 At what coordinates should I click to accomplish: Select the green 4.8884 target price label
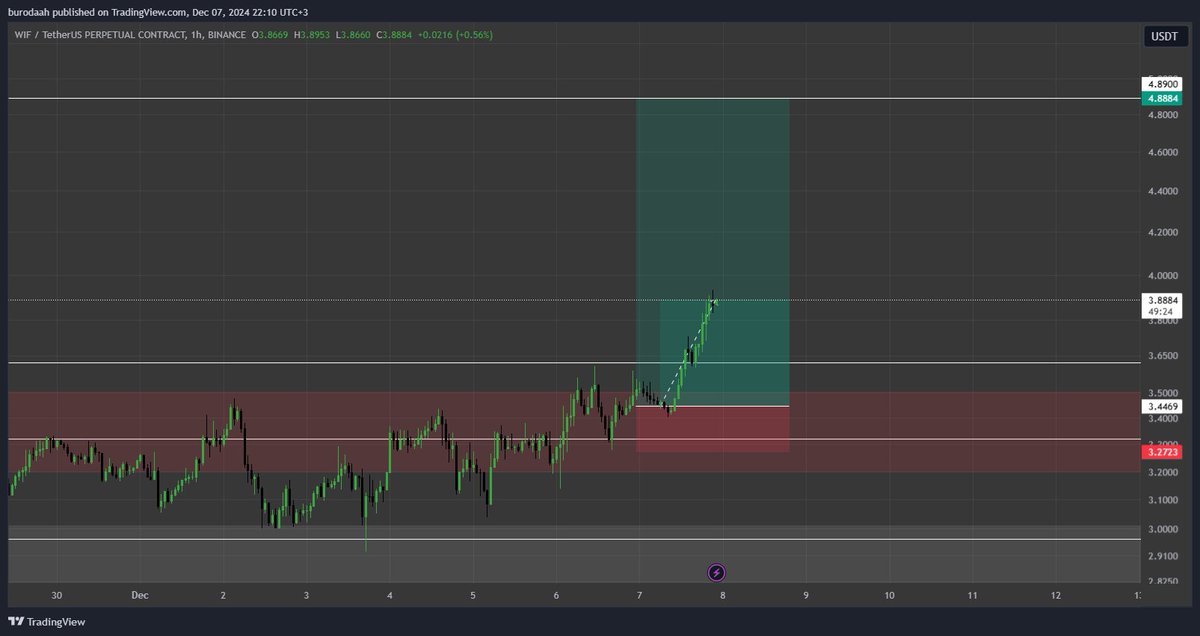click(x=1163, y=99)
